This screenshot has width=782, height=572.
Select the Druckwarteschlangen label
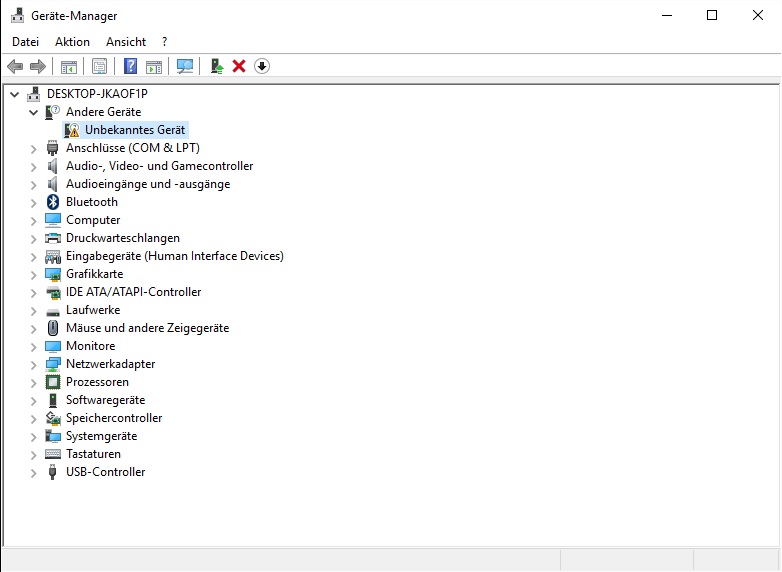tap(123, 238)
